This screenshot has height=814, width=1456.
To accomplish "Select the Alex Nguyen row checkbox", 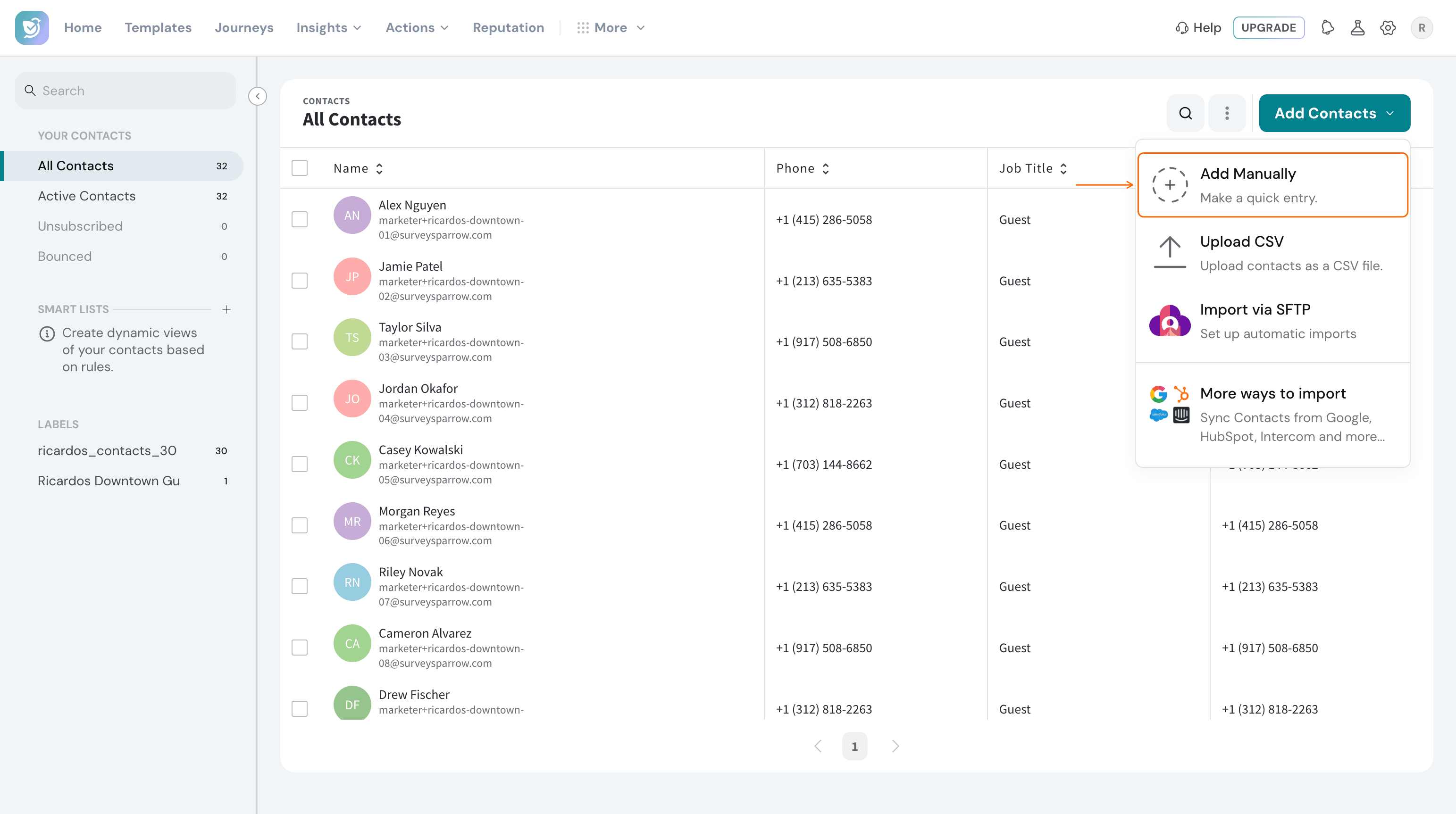I will (300, 219).
